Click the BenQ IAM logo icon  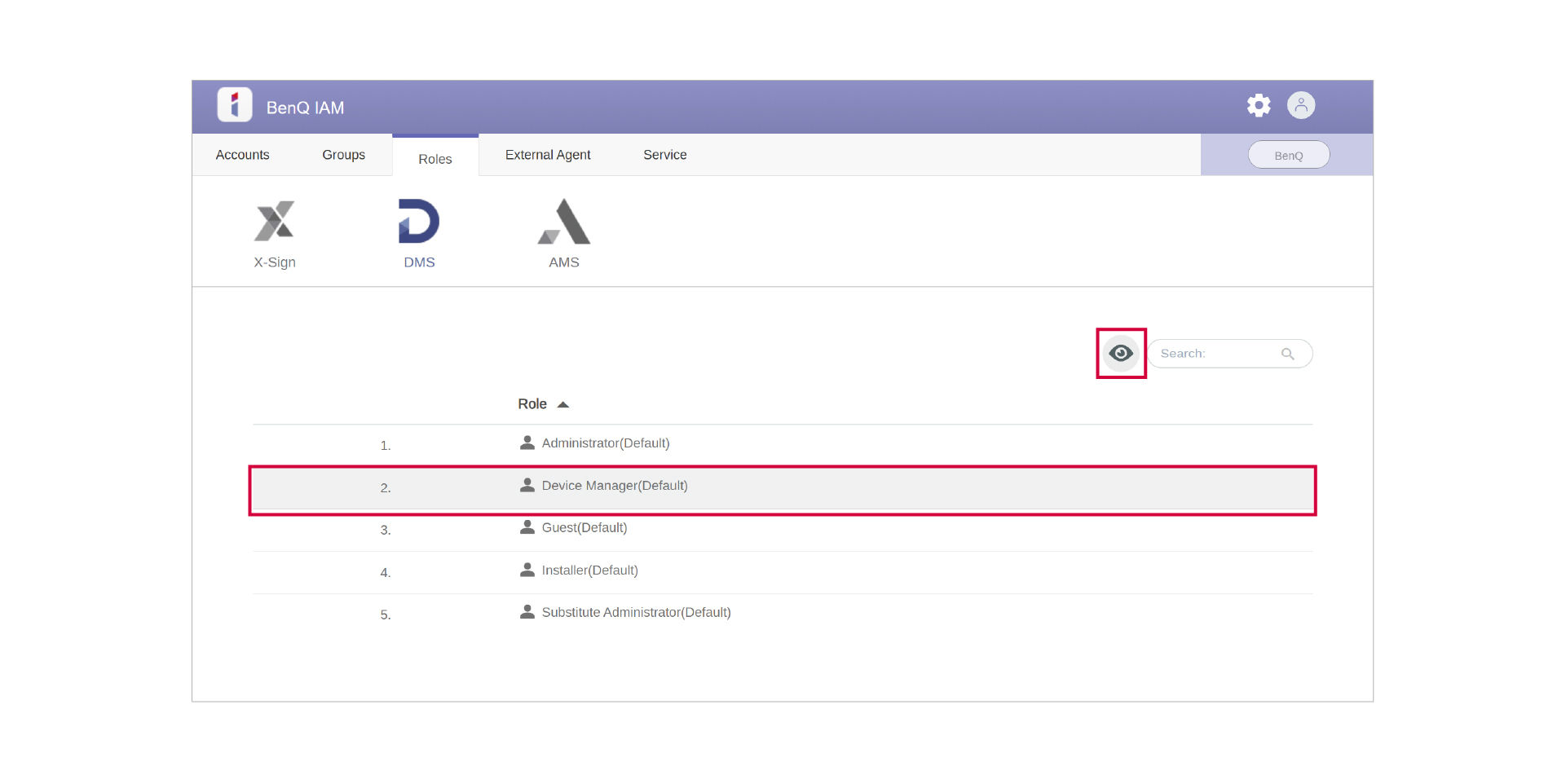235,105
